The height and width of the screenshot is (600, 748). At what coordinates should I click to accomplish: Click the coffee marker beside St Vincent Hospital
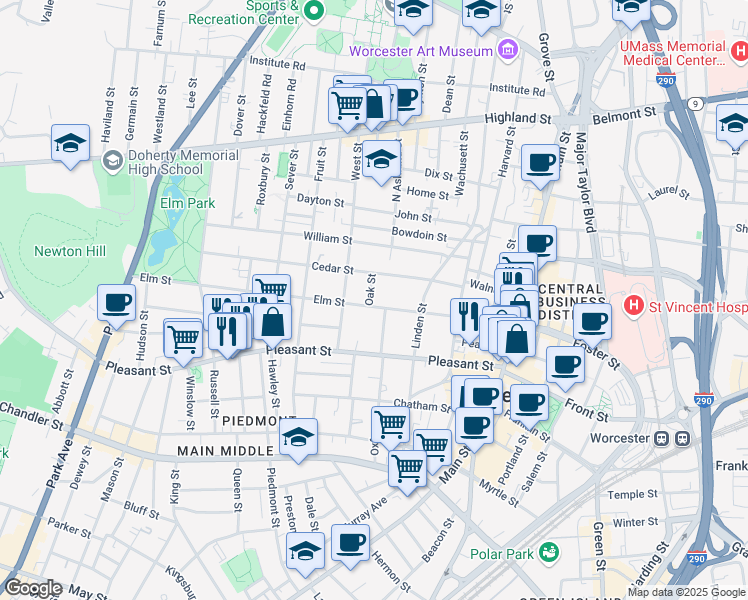[592, 322]
